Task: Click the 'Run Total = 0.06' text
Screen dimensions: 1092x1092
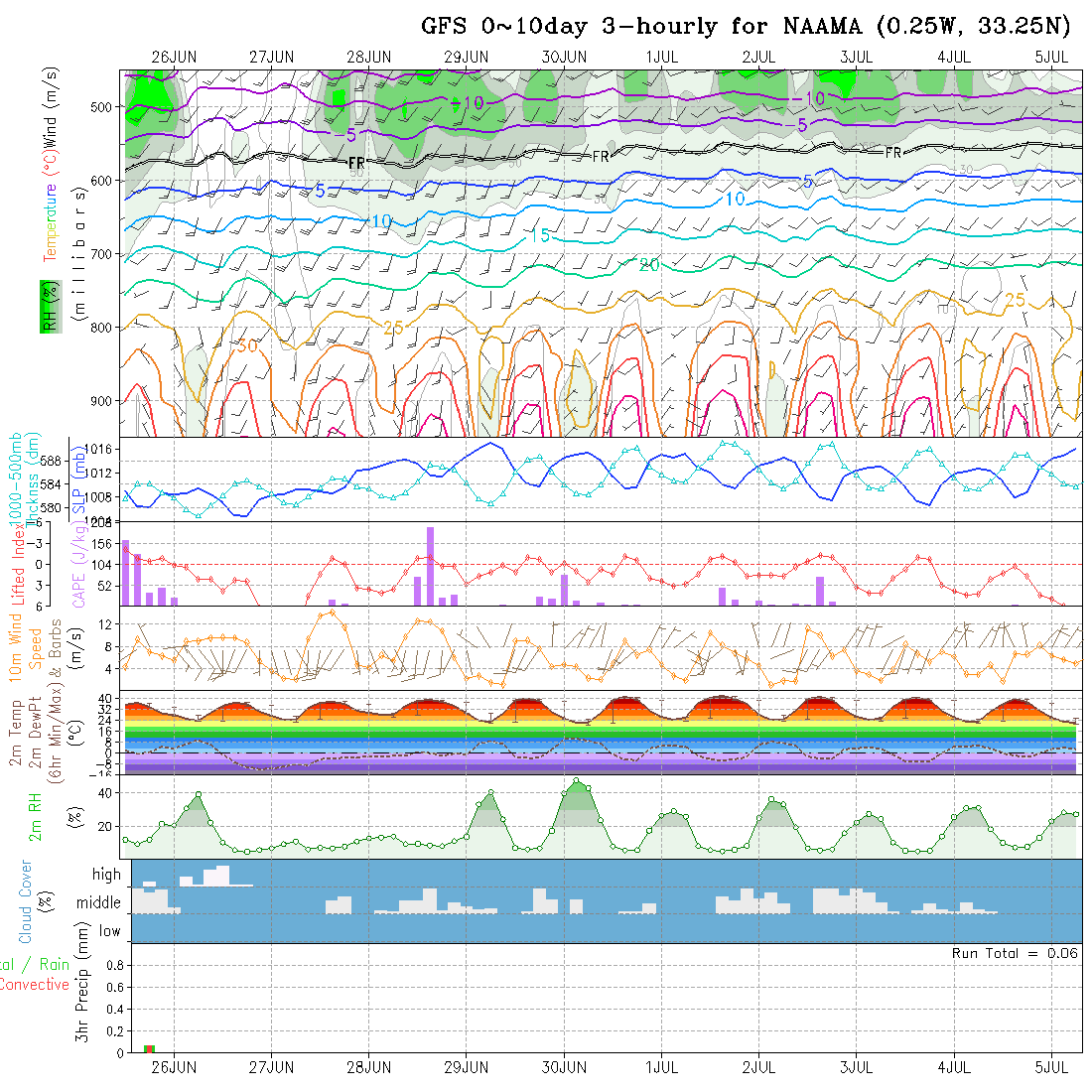Action: [x=1015, y=953]
